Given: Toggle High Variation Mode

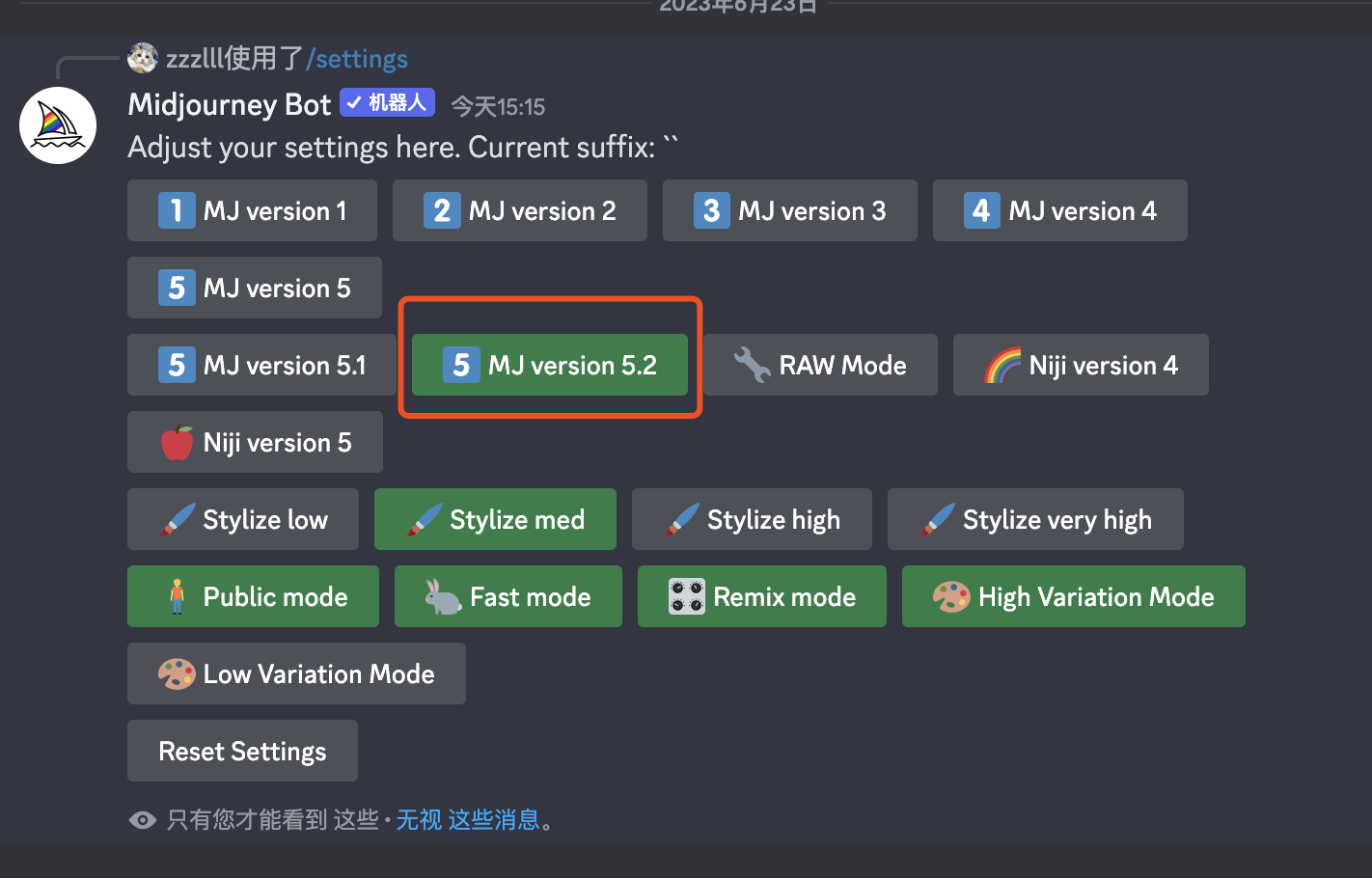Looking at the screenshot, I should click(x=1074, y=596).
